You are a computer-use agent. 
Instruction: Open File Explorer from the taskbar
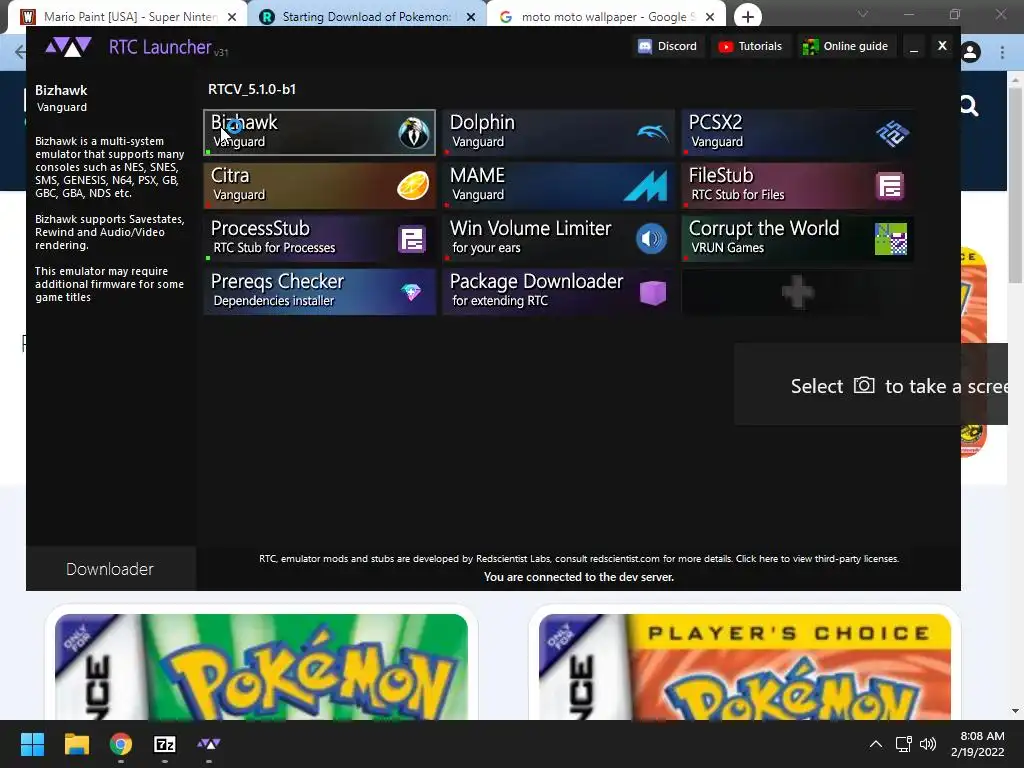point(76,744)
